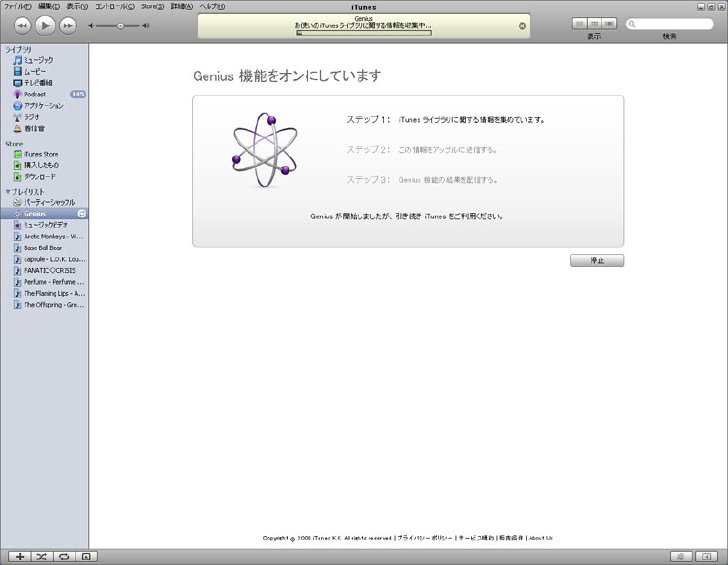Image resolution: width=728 pixels, height=565 pixels.
Task: Select the Genius playlist item
Action: [x=44, y=214]
